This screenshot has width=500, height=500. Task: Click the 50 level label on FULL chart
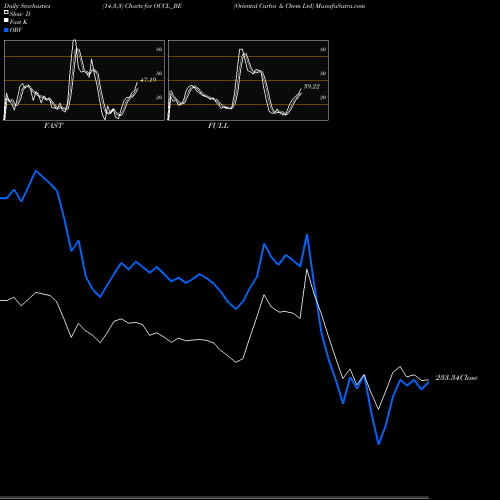323,73
